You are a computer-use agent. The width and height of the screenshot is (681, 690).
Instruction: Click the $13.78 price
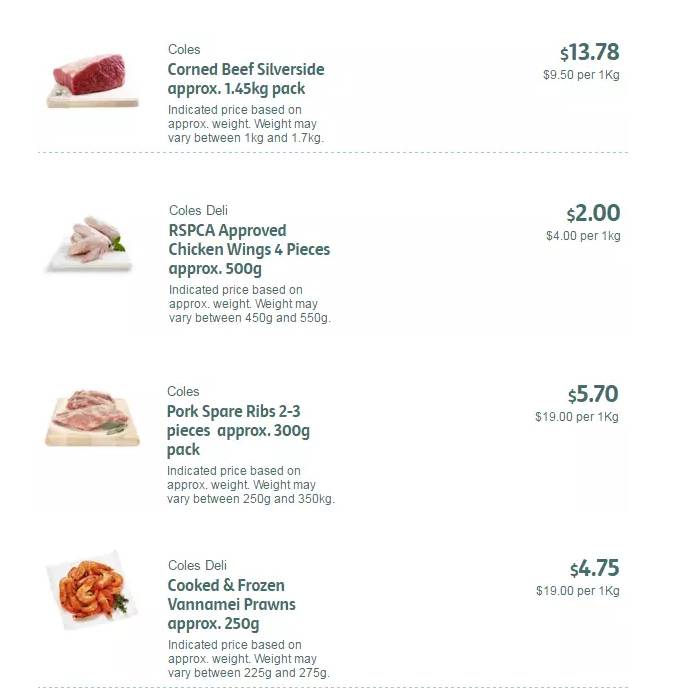click(x=589, y=52)
